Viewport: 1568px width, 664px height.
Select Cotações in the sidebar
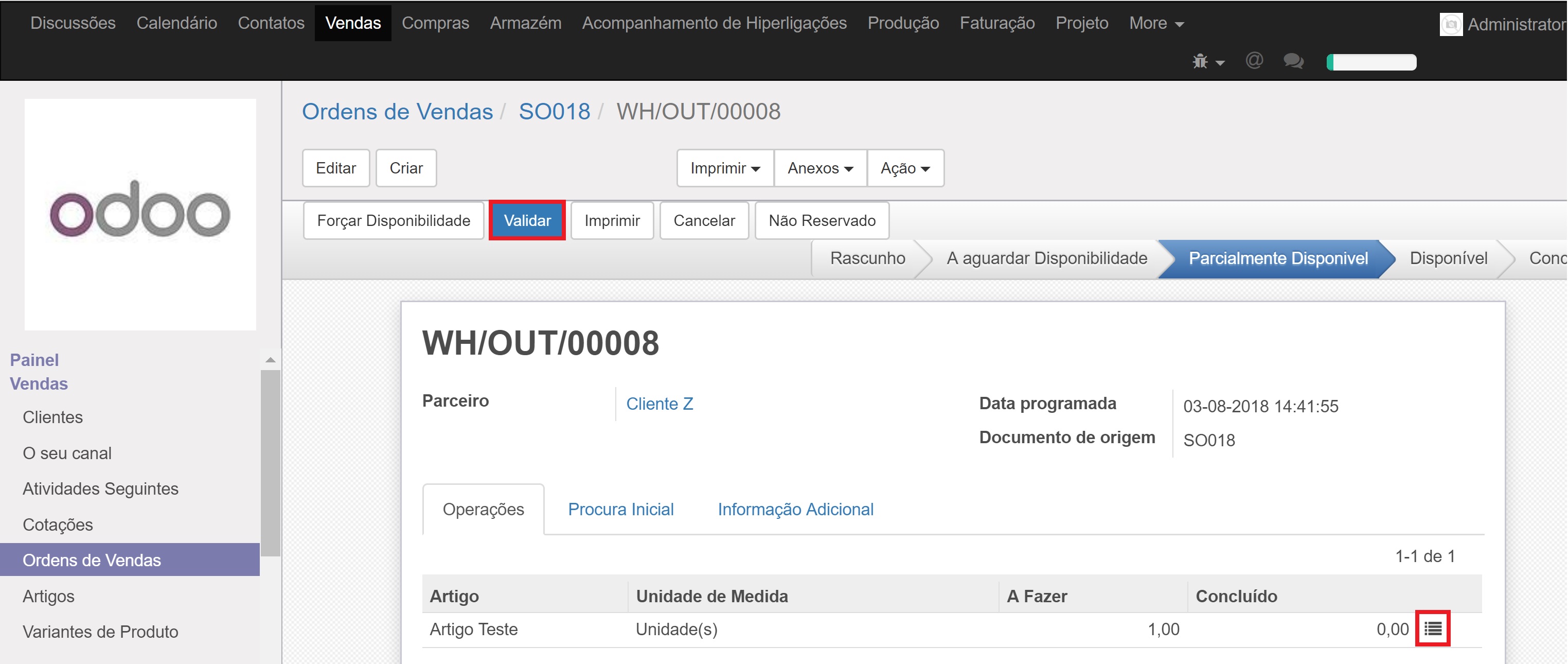58,525
